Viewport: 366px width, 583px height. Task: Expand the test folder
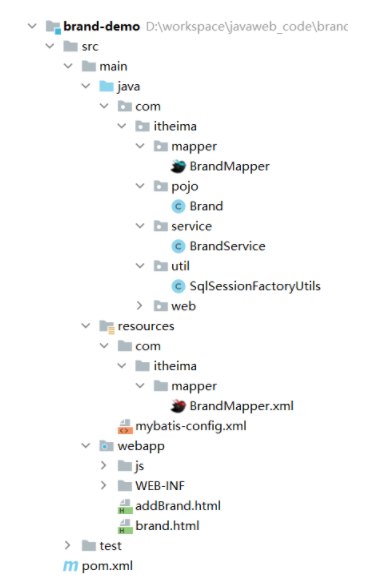[67, 545]
